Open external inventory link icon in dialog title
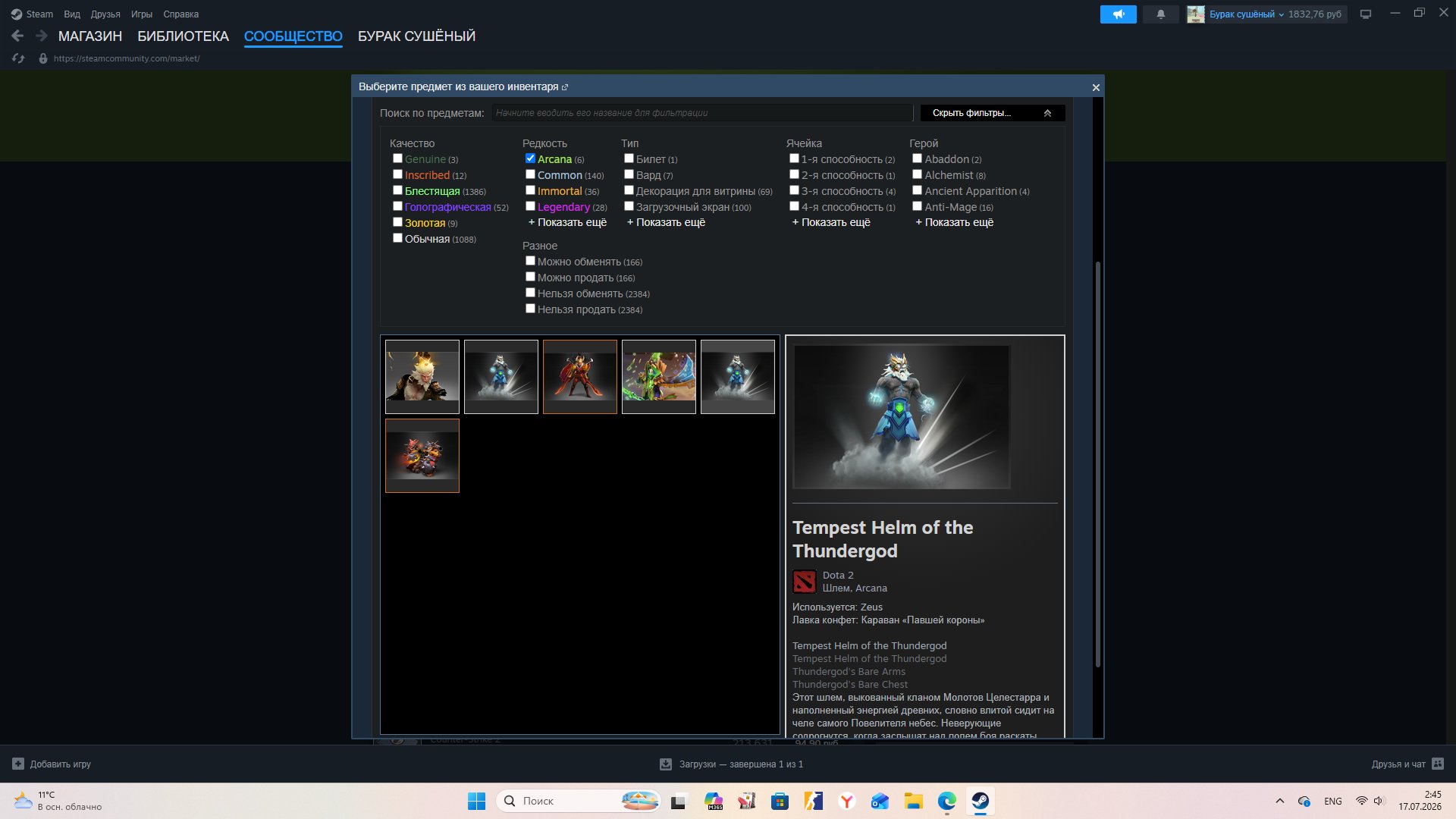 click(565, 87)
